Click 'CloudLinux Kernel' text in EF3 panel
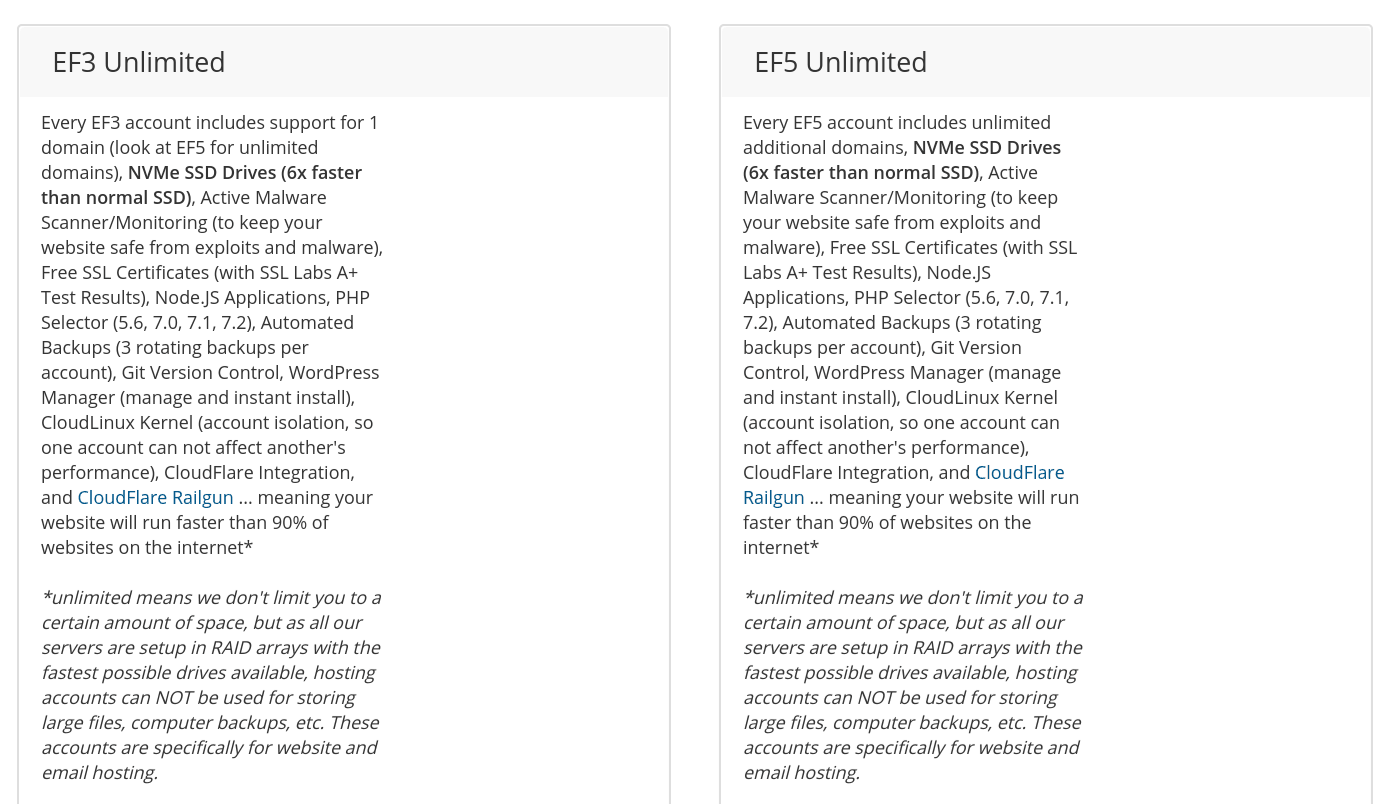Viewport: 1393px width, 804px height. [117, 422]
